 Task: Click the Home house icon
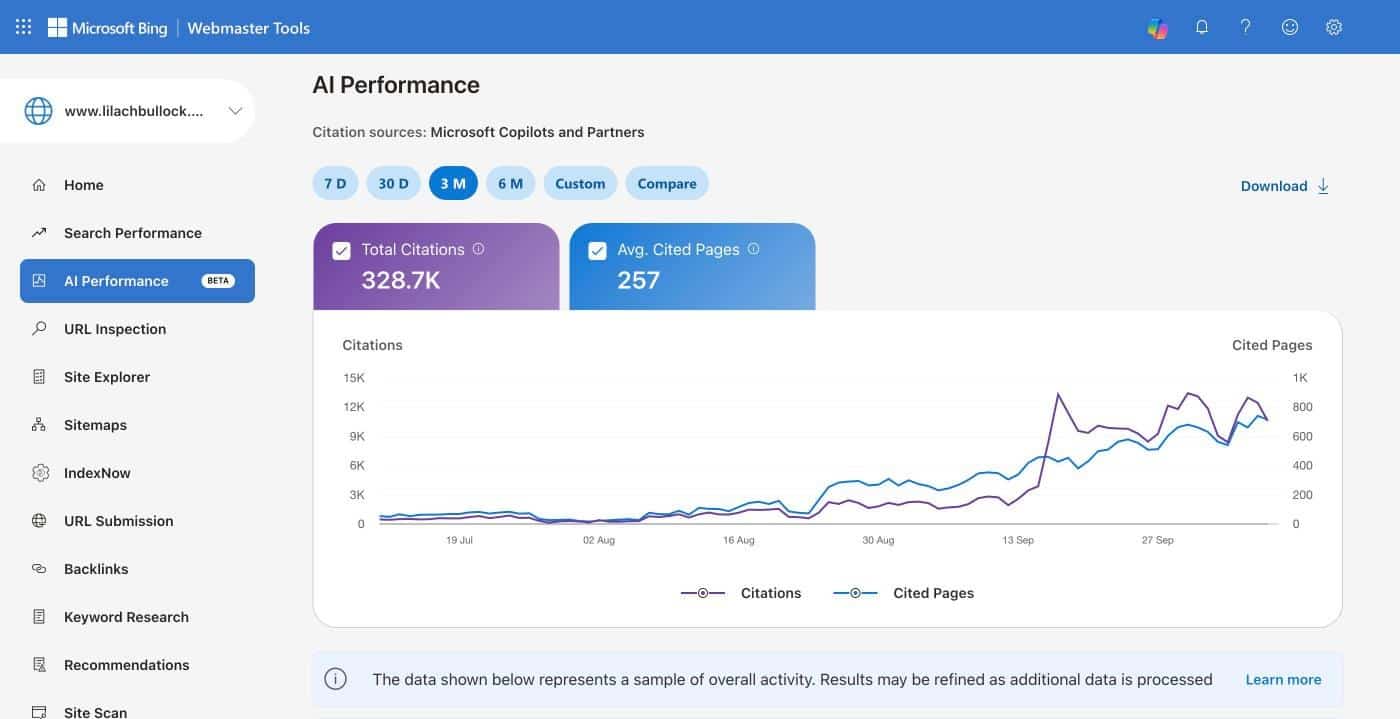(x=39, y=185)
